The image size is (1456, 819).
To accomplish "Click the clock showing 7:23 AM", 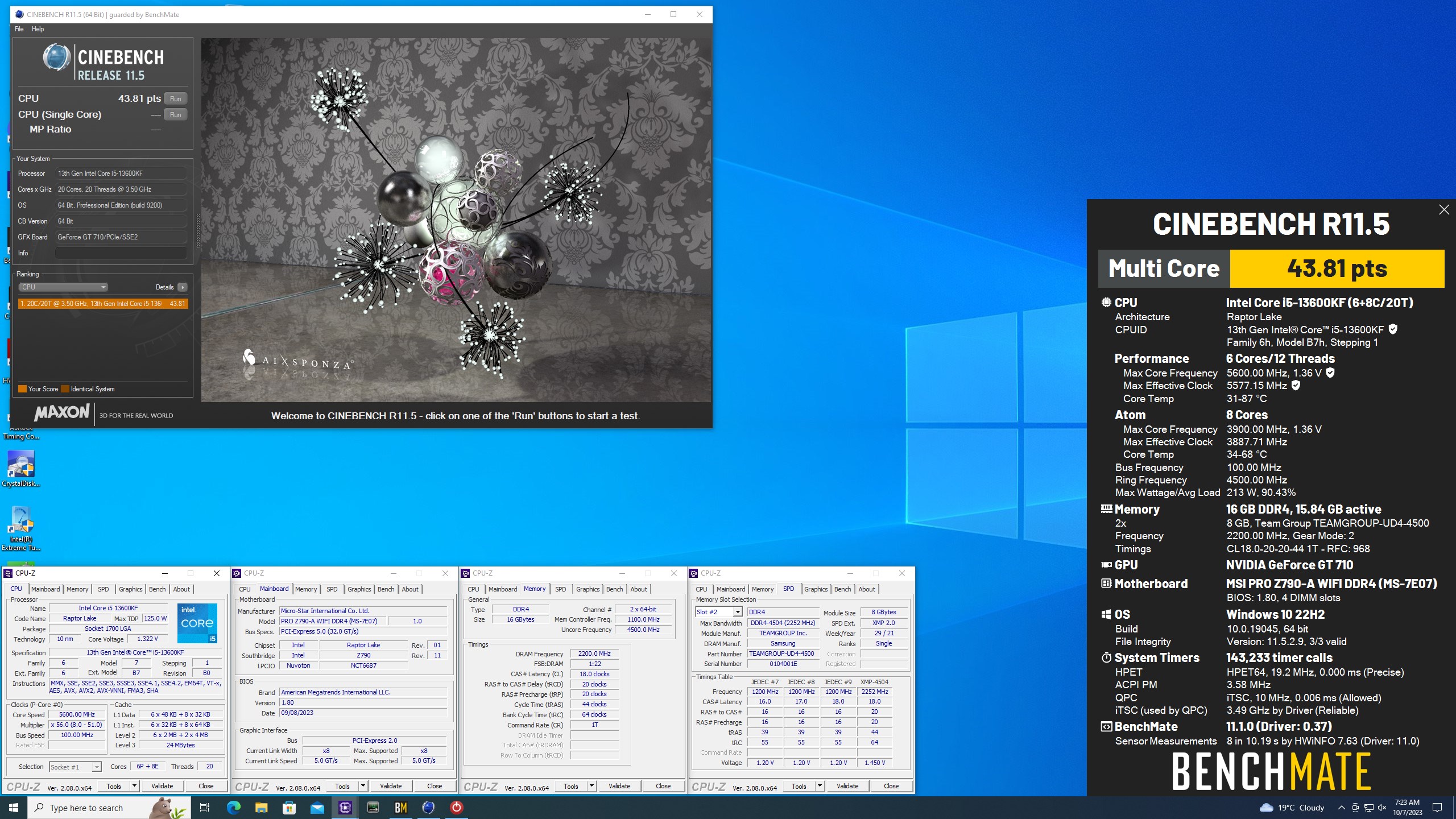I will tap(1407, 808).
